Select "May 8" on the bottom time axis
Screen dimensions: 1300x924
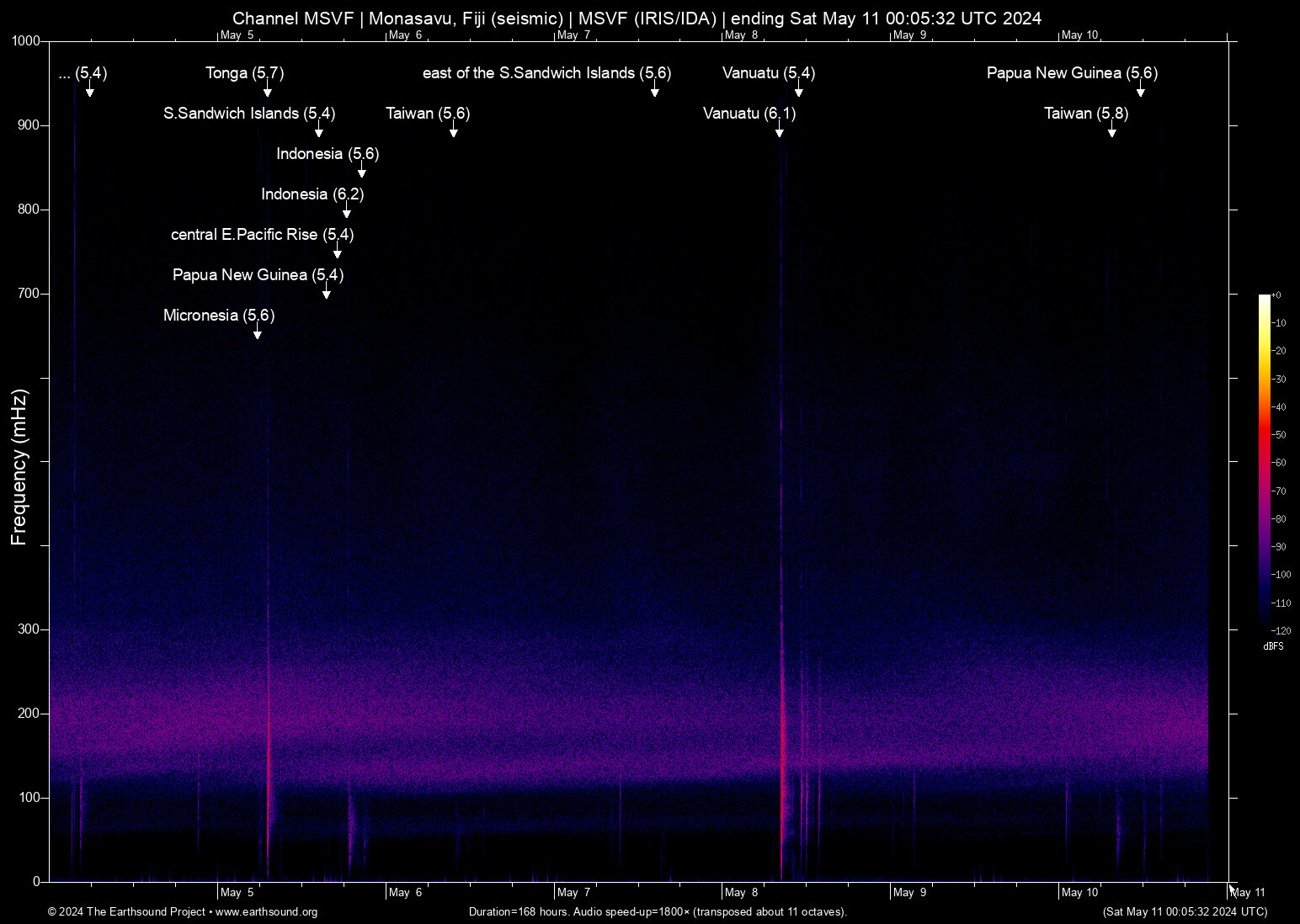coord(742,893)
